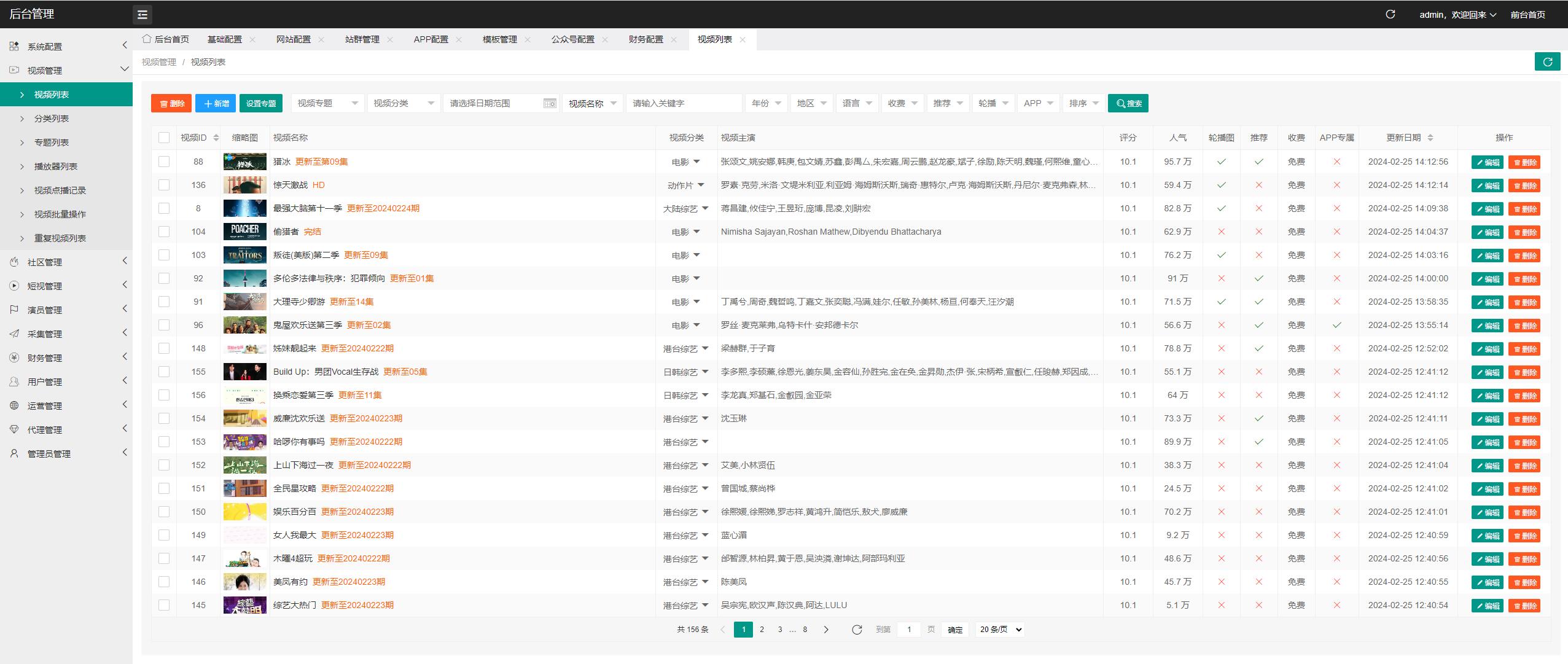Click the 前台首页 link
Screen dimensions: 1568x664
1527,15
